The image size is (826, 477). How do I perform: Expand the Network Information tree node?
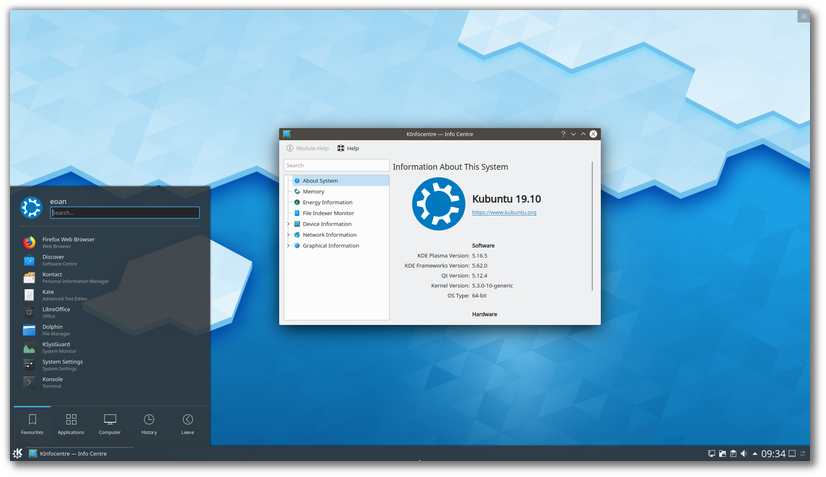288,235
